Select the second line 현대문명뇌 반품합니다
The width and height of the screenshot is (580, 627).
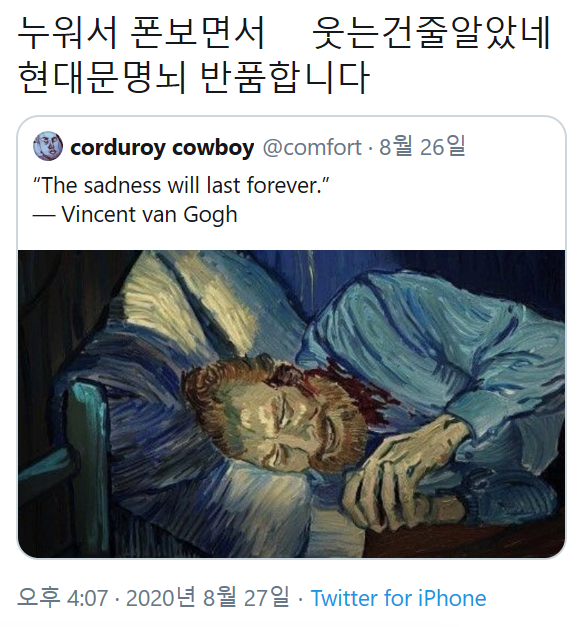pyautogui.click(x=194, y=77)
